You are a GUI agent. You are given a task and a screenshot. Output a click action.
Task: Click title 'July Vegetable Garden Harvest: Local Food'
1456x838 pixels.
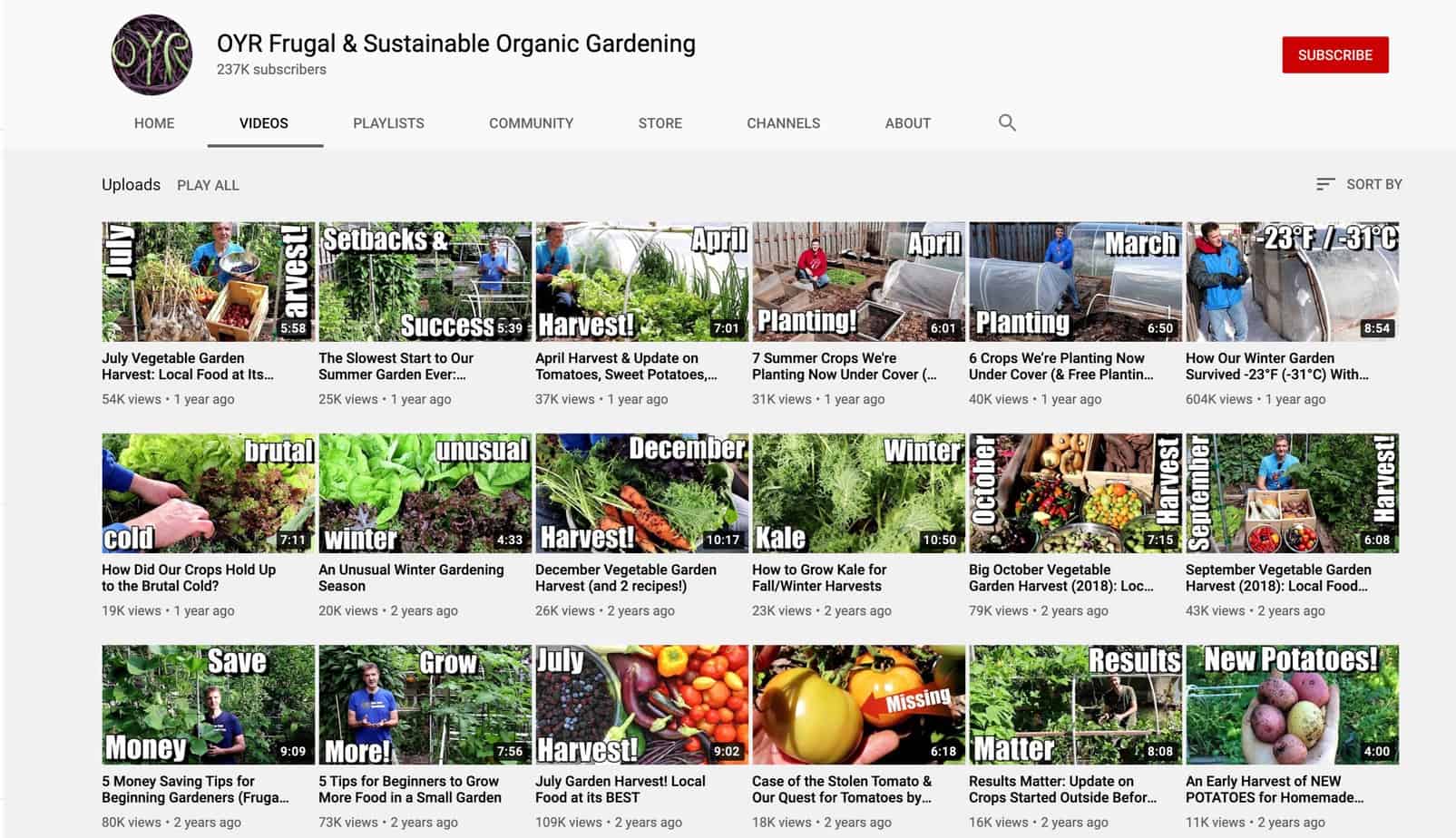pos(188,366)
